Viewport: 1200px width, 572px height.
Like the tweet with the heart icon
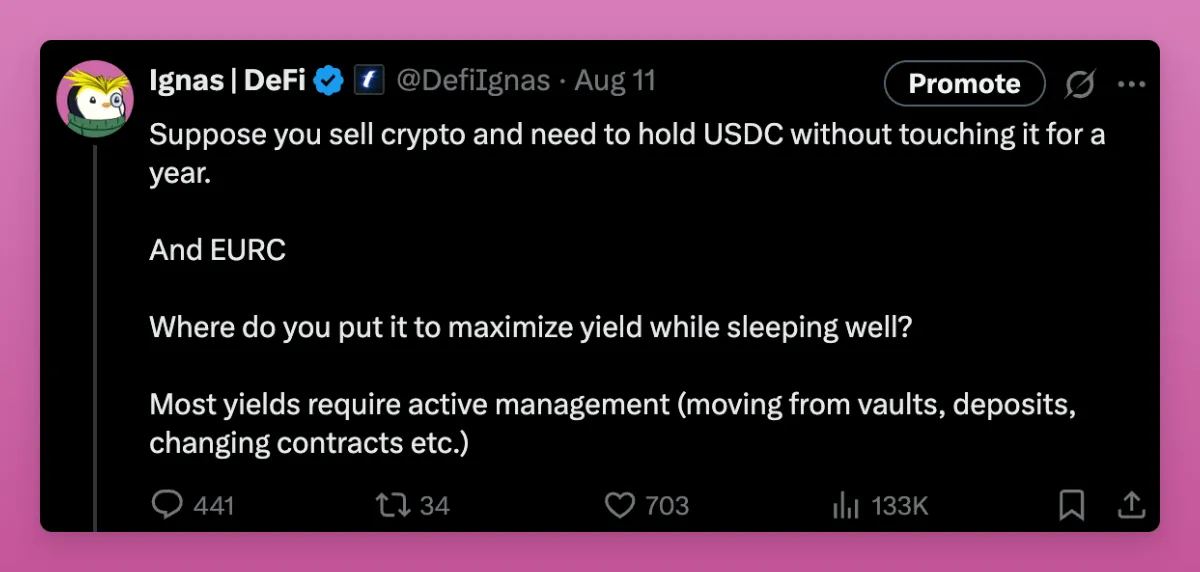tap(620, 506)
